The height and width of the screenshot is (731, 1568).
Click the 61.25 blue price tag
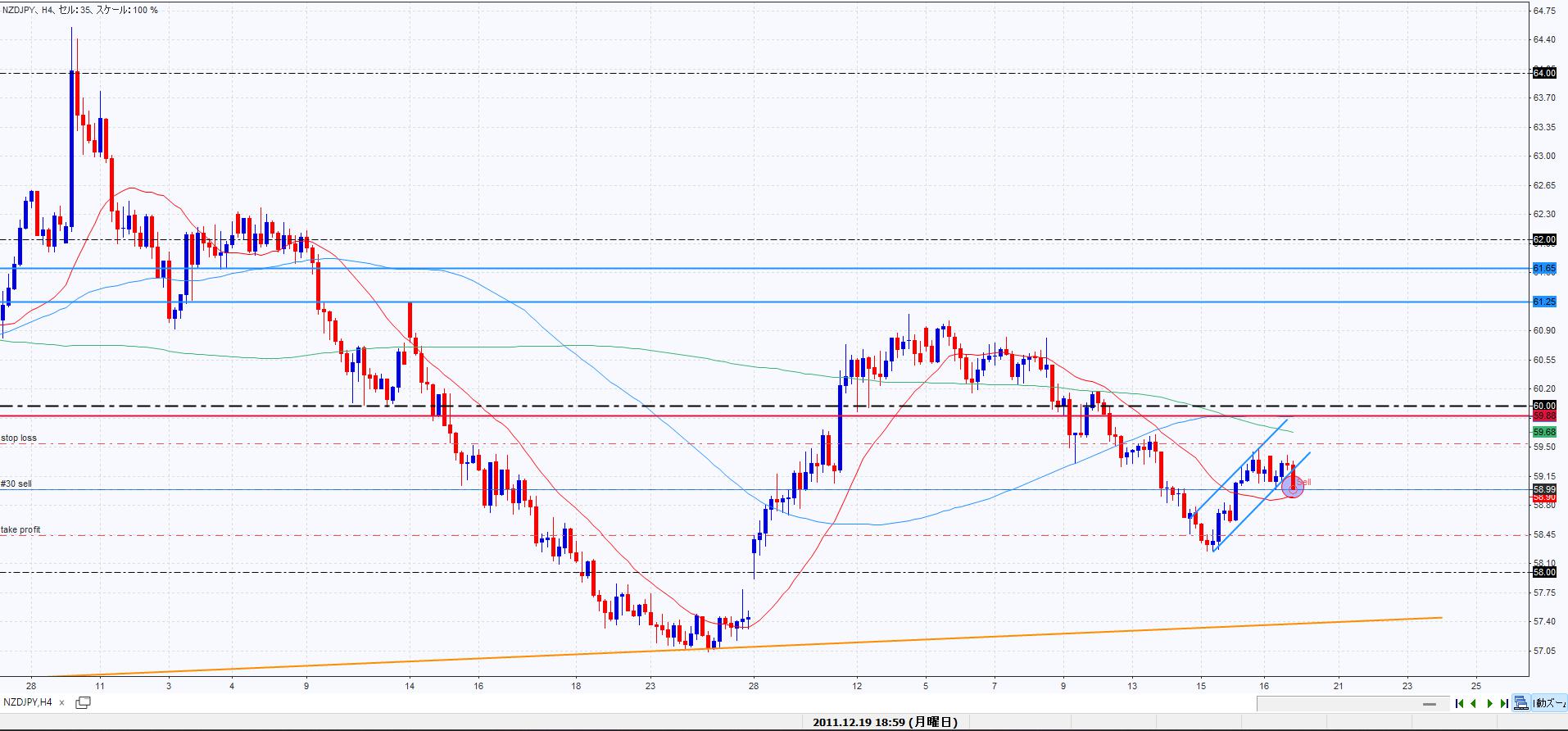tap(1544, 302)
